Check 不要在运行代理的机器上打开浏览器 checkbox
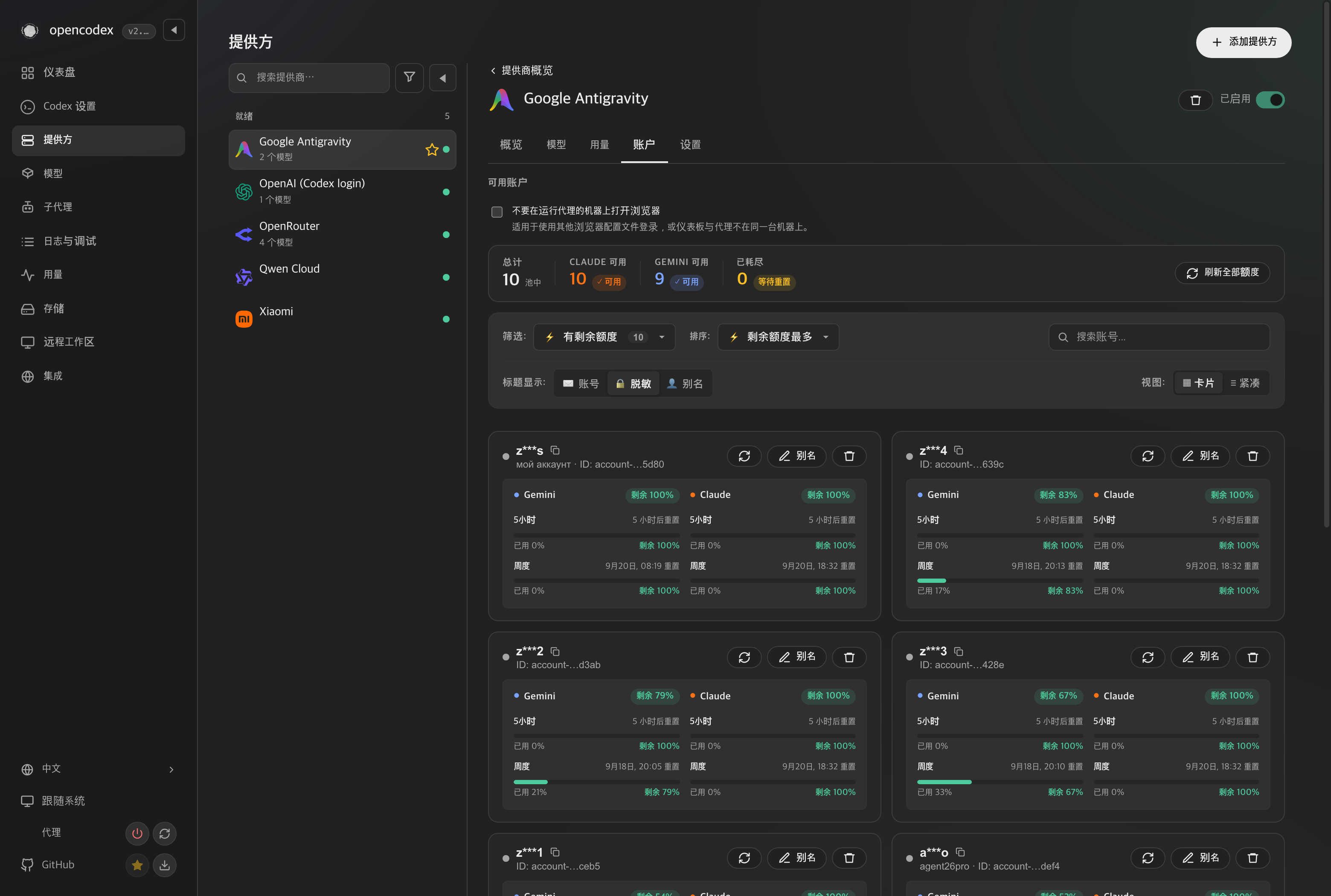 [x=497, y=212]
